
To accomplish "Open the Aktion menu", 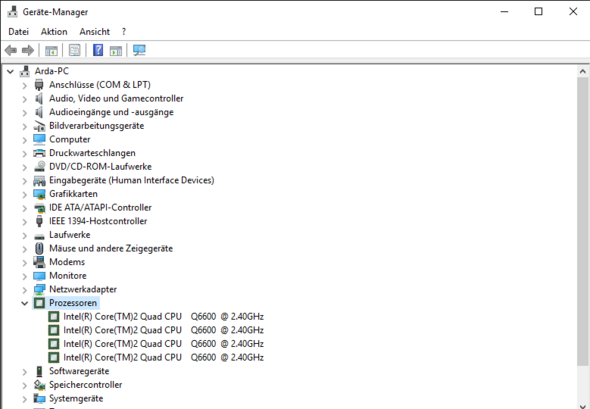I will 54,32.
